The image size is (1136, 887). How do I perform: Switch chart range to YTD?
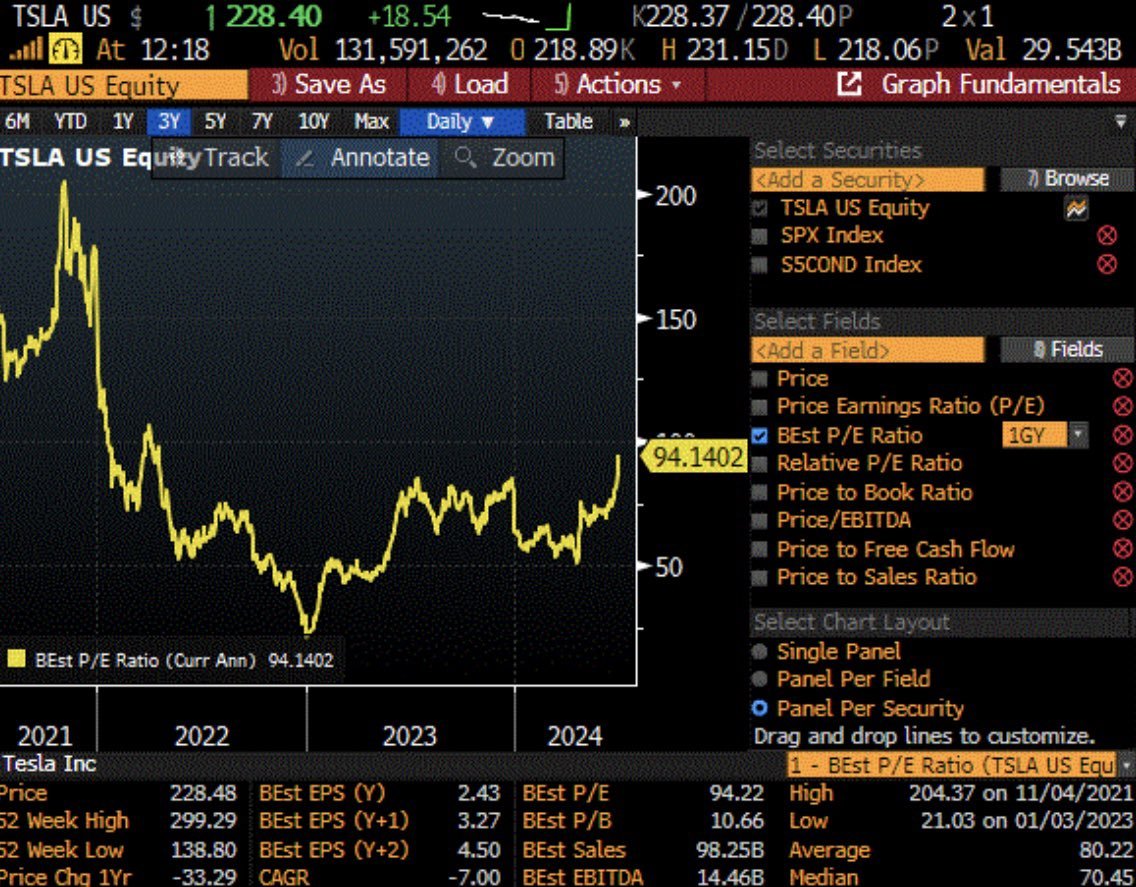pos(70,122)
